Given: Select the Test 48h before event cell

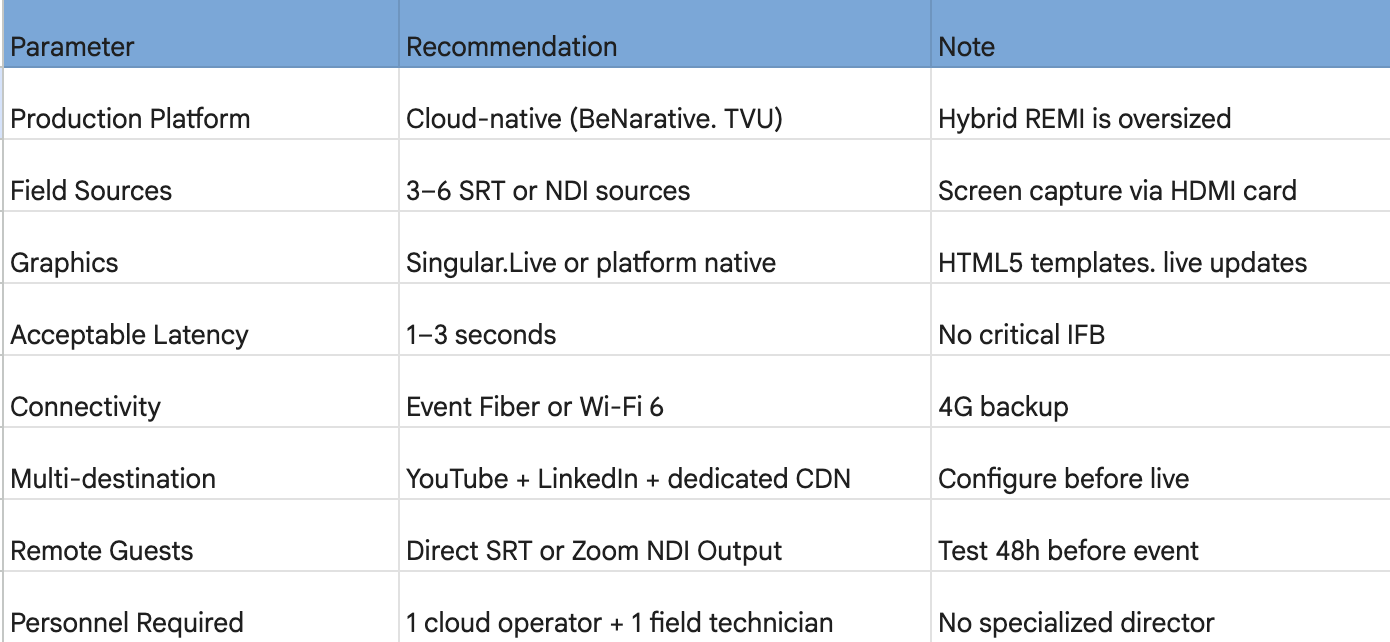Looking at the screenshot, I should click(x=1160, y=536).
